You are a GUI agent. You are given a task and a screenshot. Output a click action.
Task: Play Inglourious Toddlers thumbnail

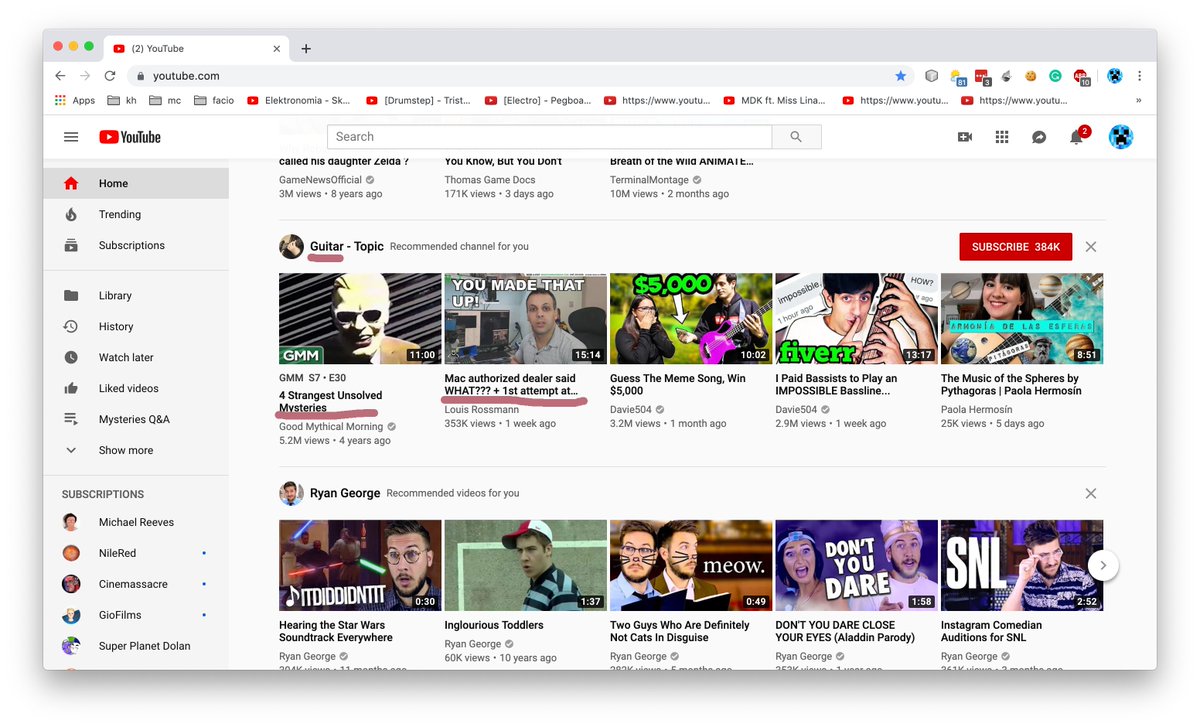pos(526,565)
